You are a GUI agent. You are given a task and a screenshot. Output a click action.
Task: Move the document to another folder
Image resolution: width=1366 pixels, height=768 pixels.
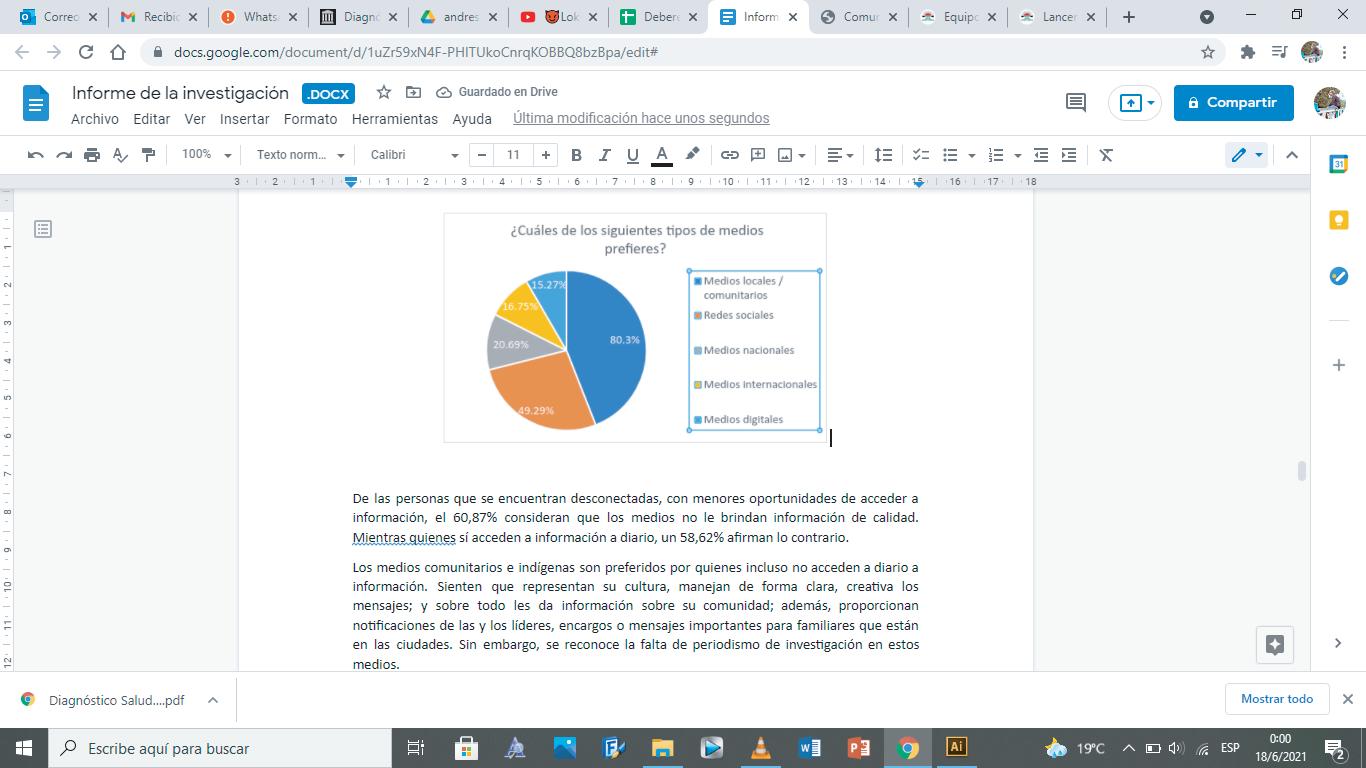413,92
